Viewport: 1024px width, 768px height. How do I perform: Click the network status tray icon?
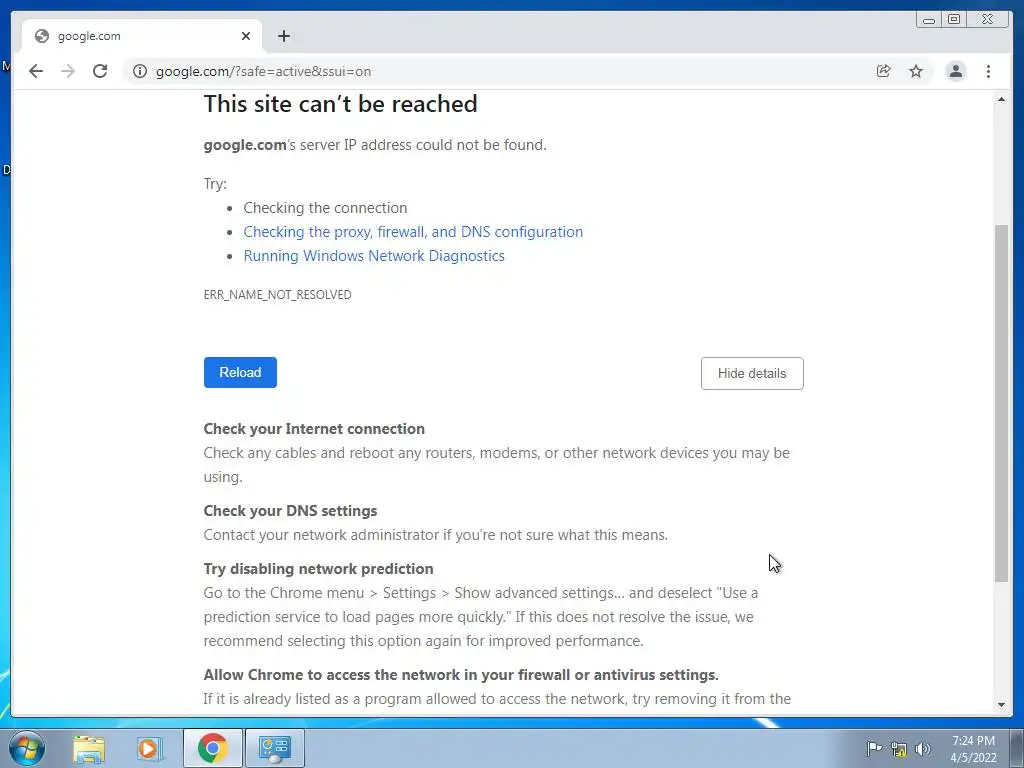899,749
